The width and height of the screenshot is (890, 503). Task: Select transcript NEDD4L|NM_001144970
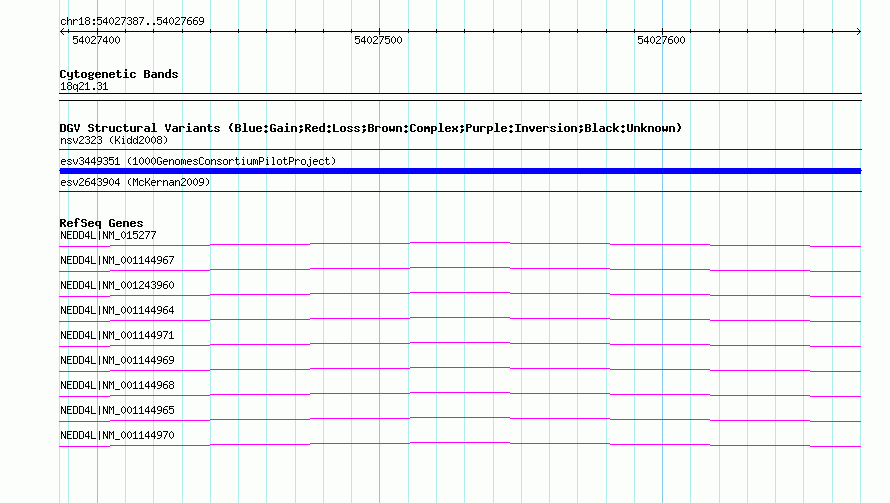pos(117,435)
